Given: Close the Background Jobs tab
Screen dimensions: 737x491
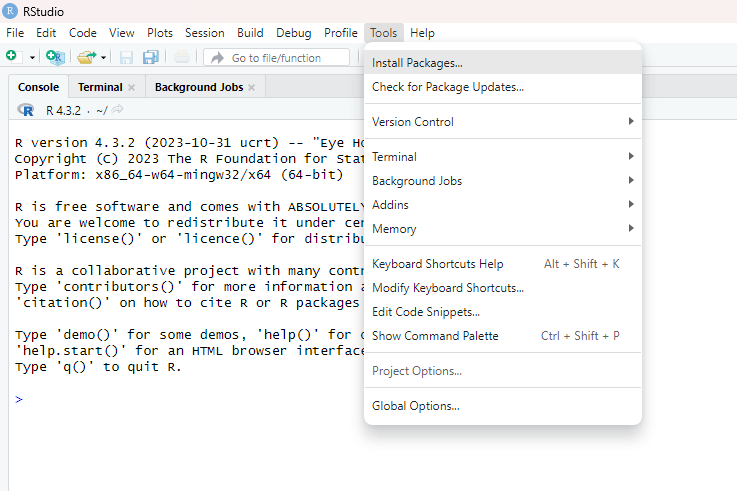Looking at the screenshot, I should 252,88.
